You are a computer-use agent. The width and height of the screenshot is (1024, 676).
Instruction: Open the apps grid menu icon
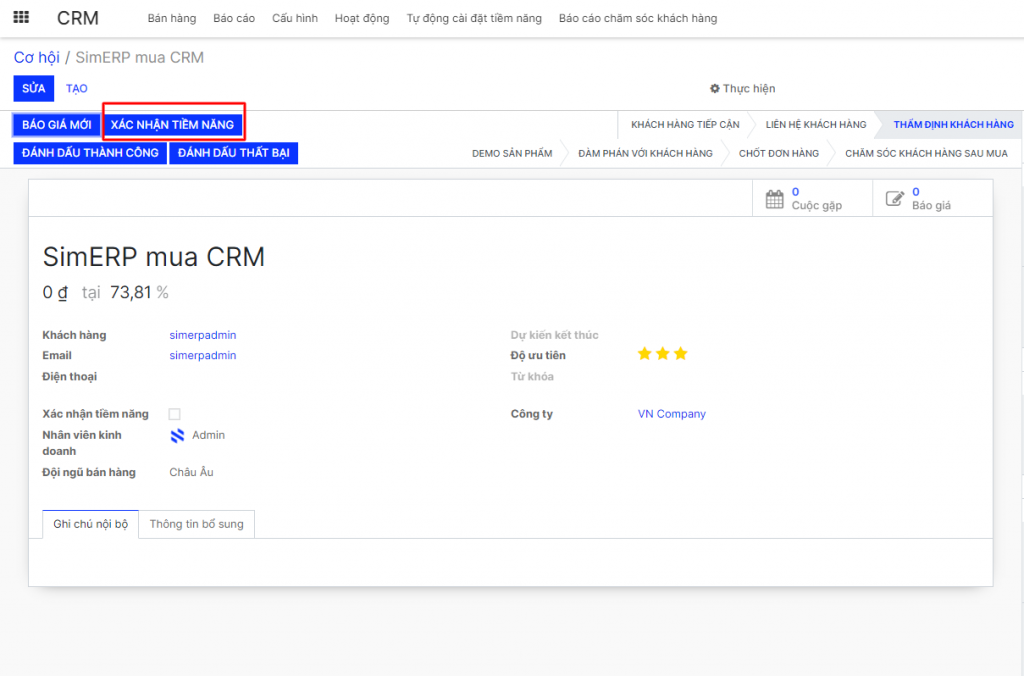click(x=21, y=17)
